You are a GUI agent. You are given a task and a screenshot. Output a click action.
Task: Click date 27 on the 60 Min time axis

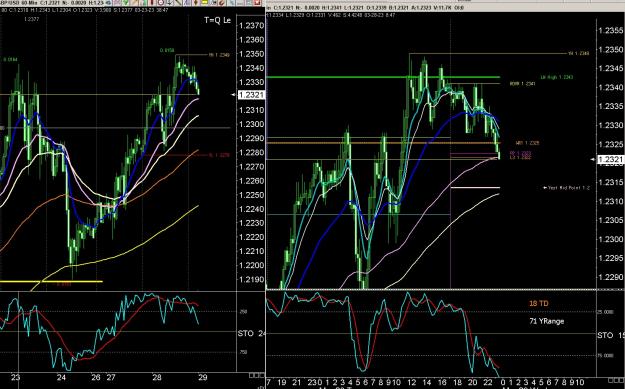111,377
